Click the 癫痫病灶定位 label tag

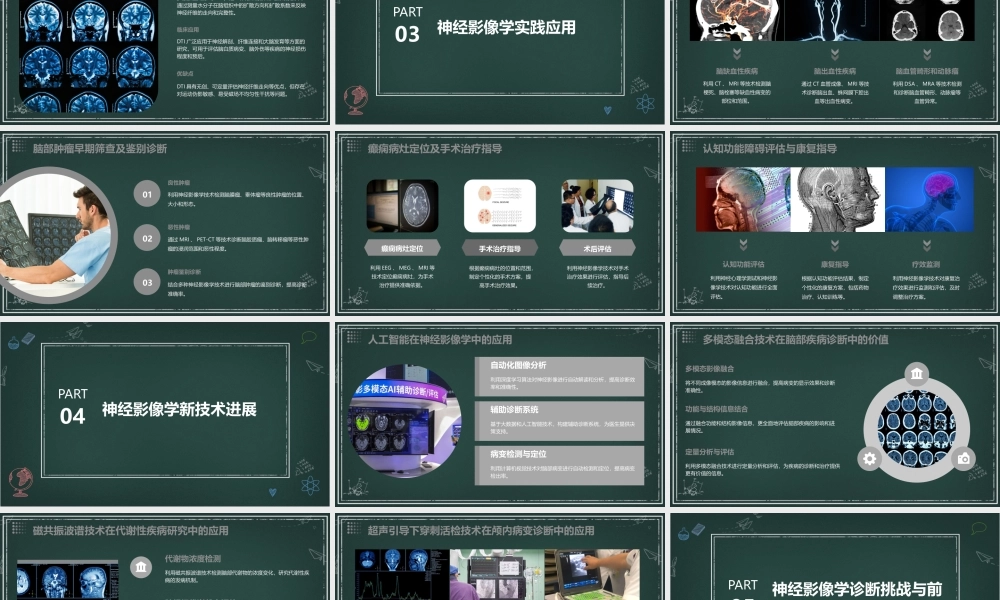tap(402, 248)
